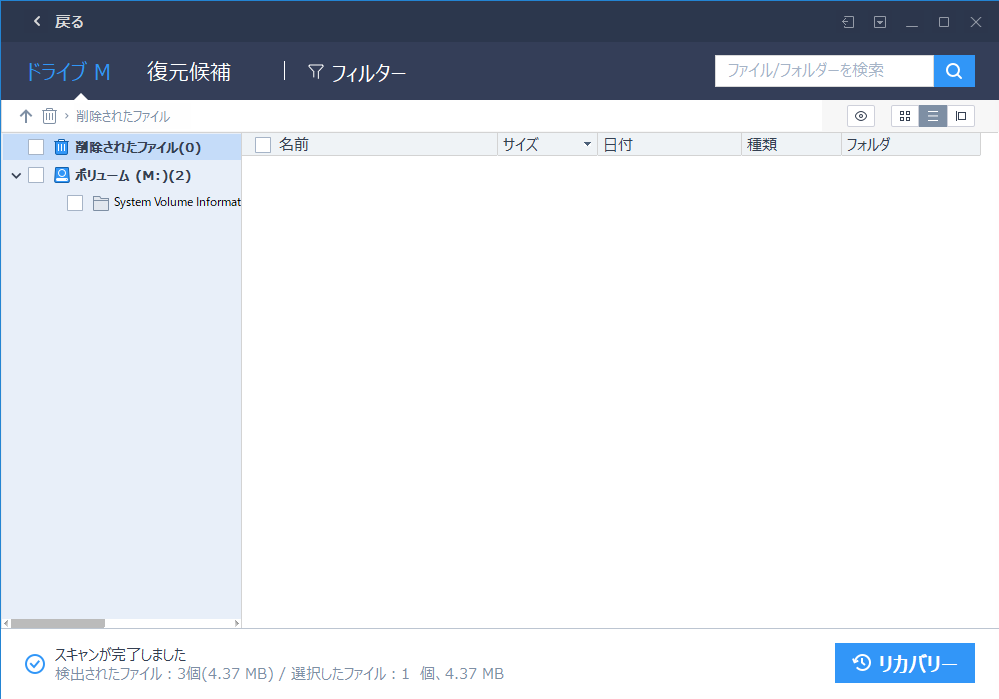The image size is (999, 699).
Task: Check the 削除されたファイル(0) checkbox
Action: 36,146
